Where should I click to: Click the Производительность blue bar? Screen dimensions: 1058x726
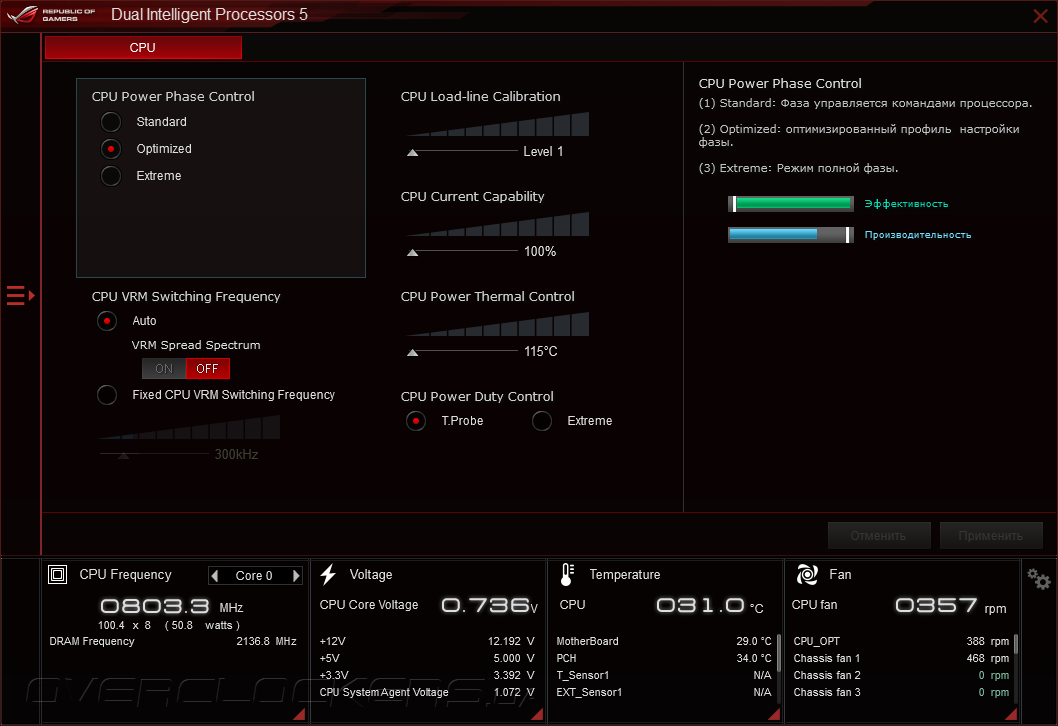791,234
